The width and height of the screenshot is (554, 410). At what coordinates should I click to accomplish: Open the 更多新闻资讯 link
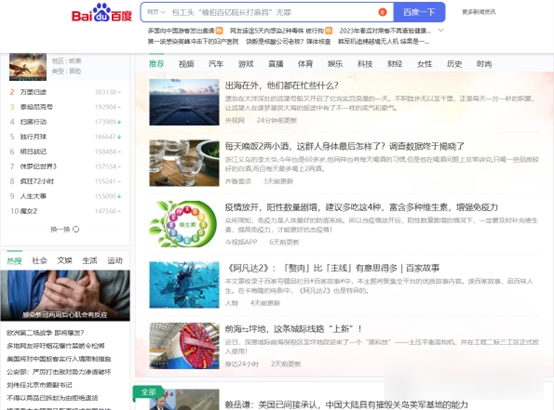point(479,12)
